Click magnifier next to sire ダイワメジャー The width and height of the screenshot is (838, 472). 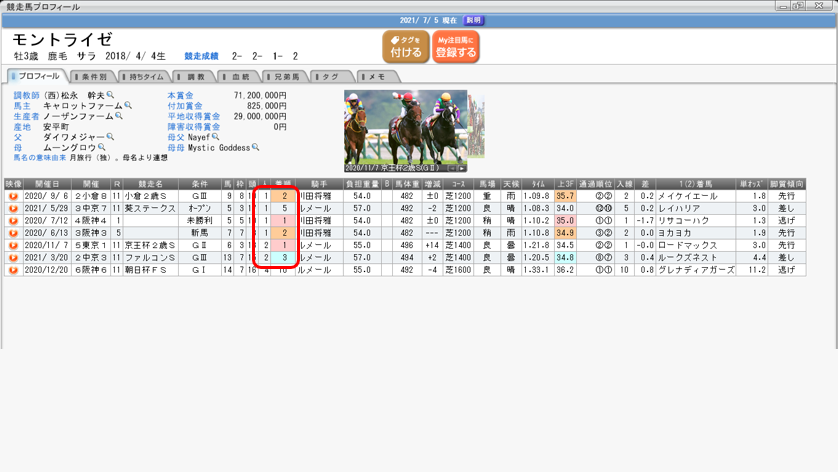point(111,137)
